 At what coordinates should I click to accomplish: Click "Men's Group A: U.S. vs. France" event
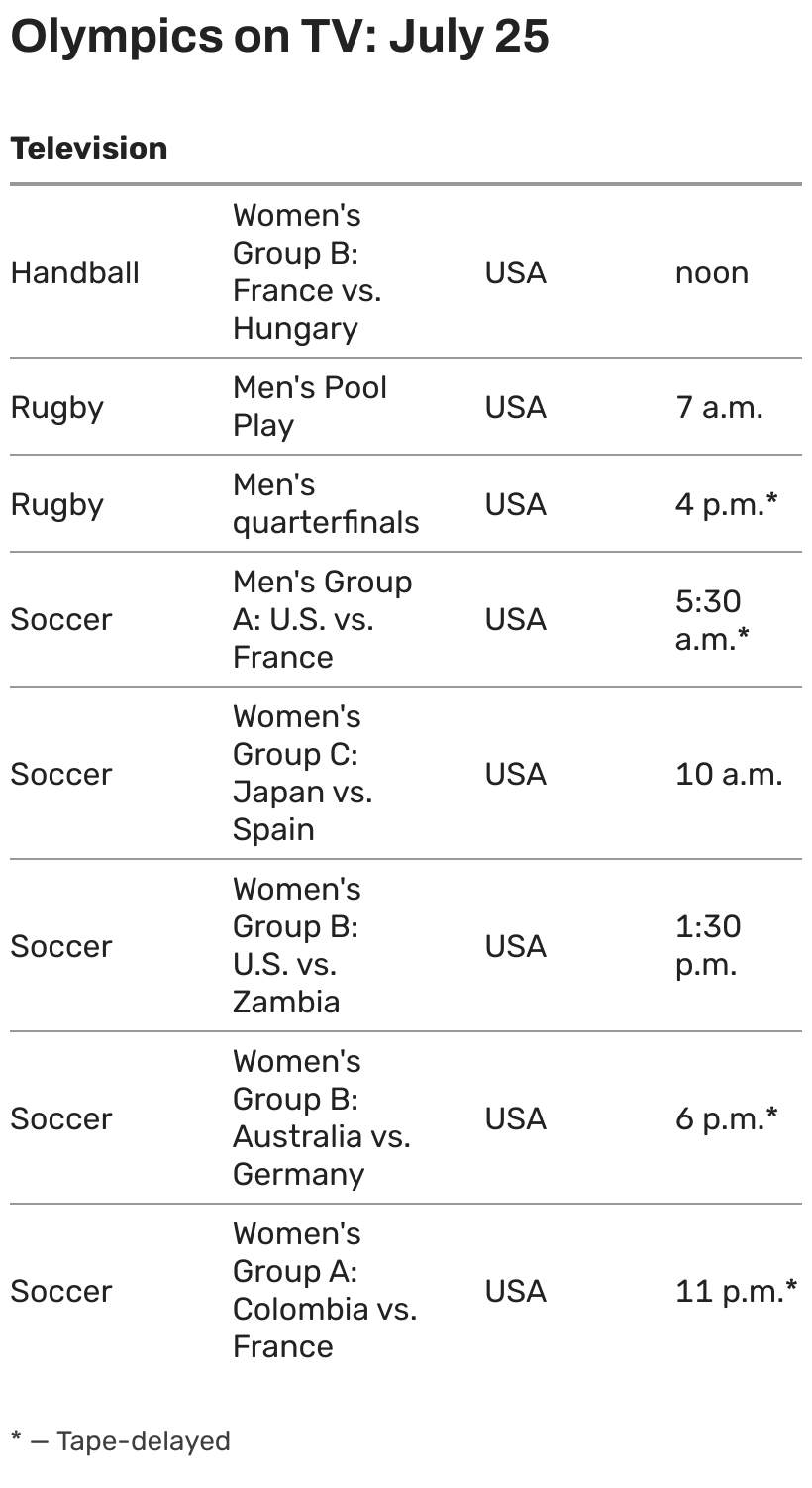(321, 619)
